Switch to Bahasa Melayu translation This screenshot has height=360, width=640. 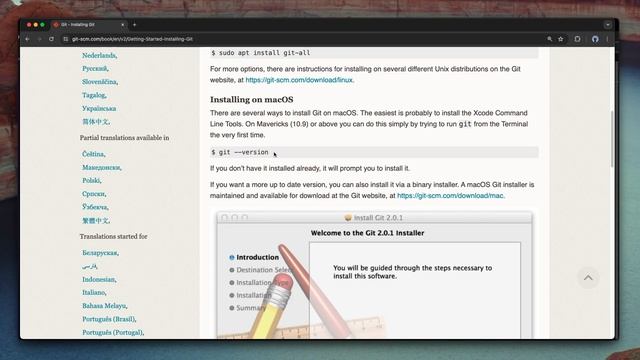tap(105, 306)
